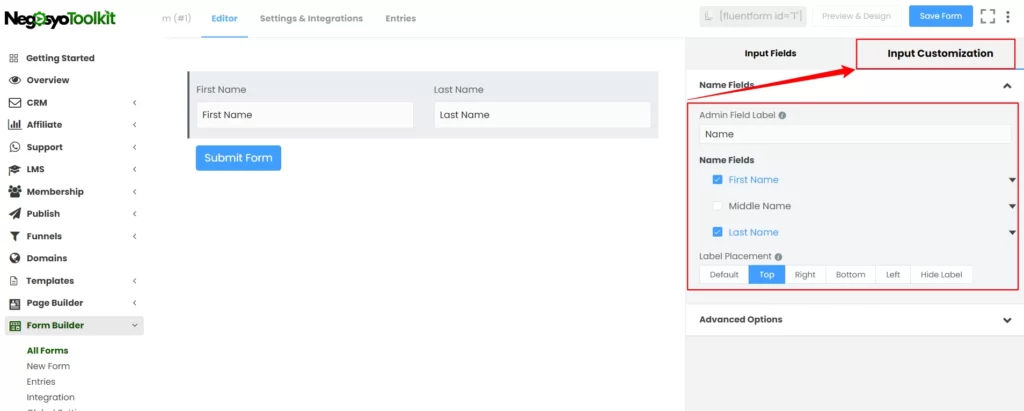Expand the Membership submenu chevron
This screenshot has height=411, width=1024.
(x=135, y=191)
